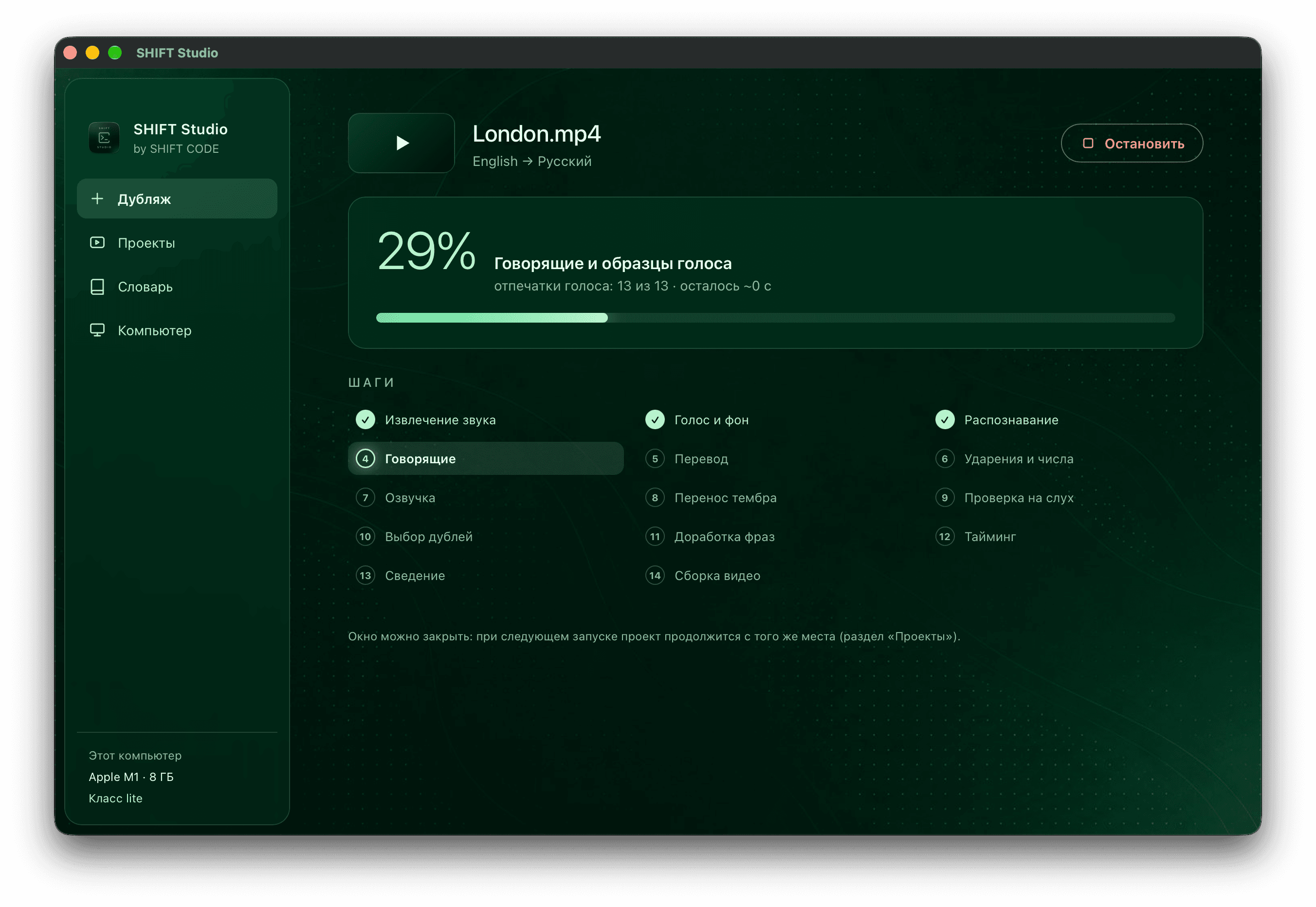Viewport: 1316px width, 907px height.
Task: Click the checkmark icon for Голос и фон
Action: 655,420
